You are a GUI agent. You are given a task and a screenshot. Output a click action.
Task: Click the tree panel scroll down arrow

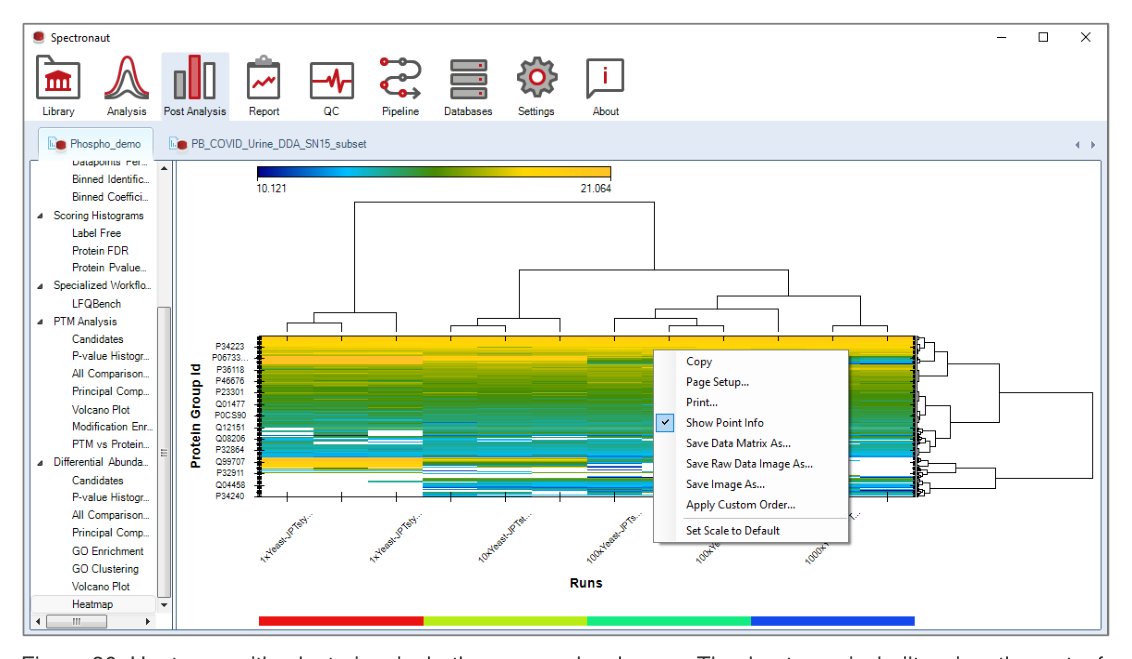click(x=164, y=605)
